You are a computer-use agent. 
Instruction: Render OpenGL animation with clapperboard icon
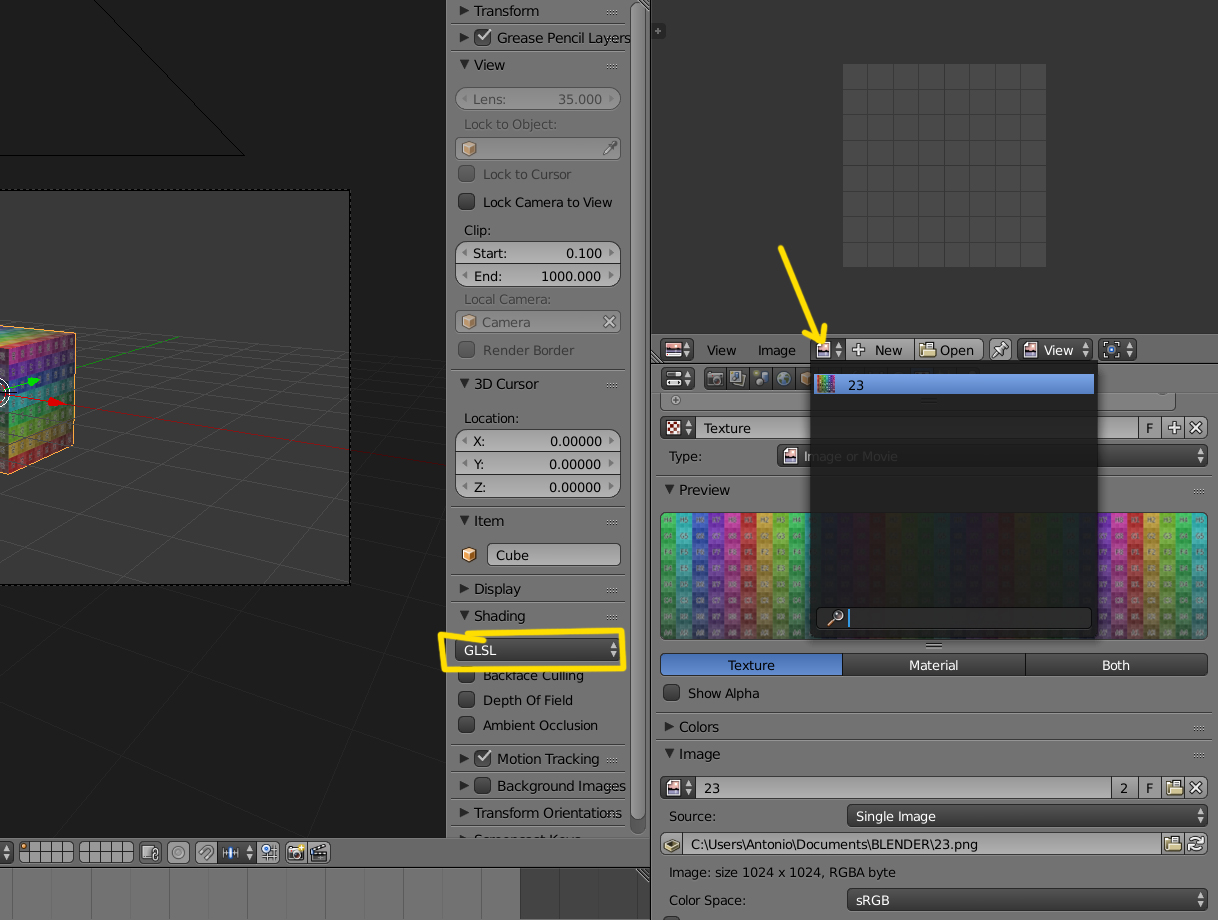pos(319,853)
